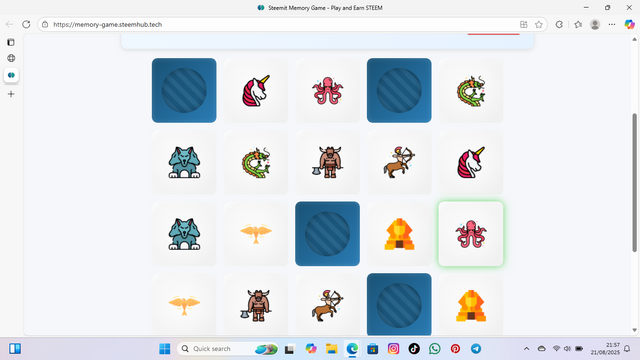
Task: Open File Explorer from the taskbar
Action: pyautogui.click(x=331, y=349)
